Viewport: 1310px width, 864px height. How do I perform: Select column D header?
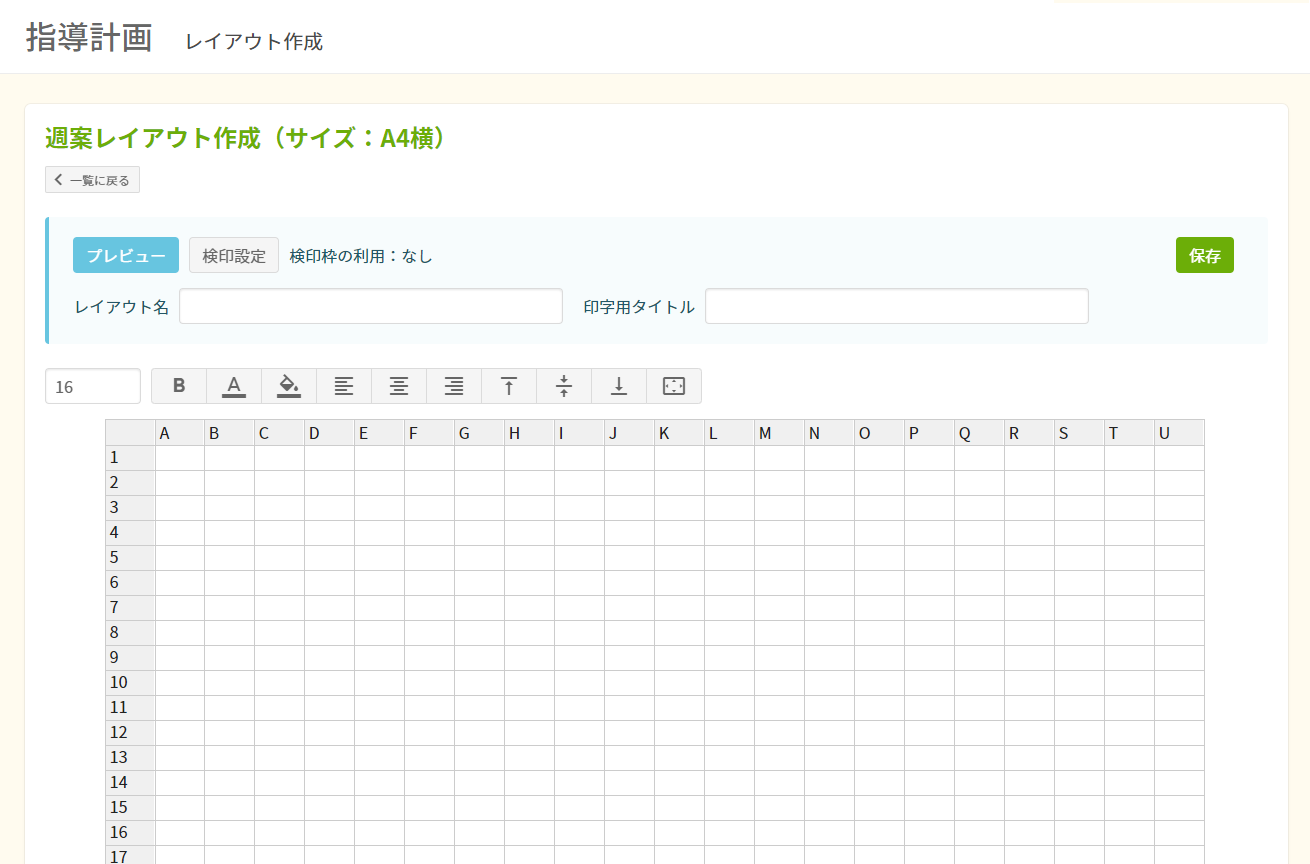(330, 433)
